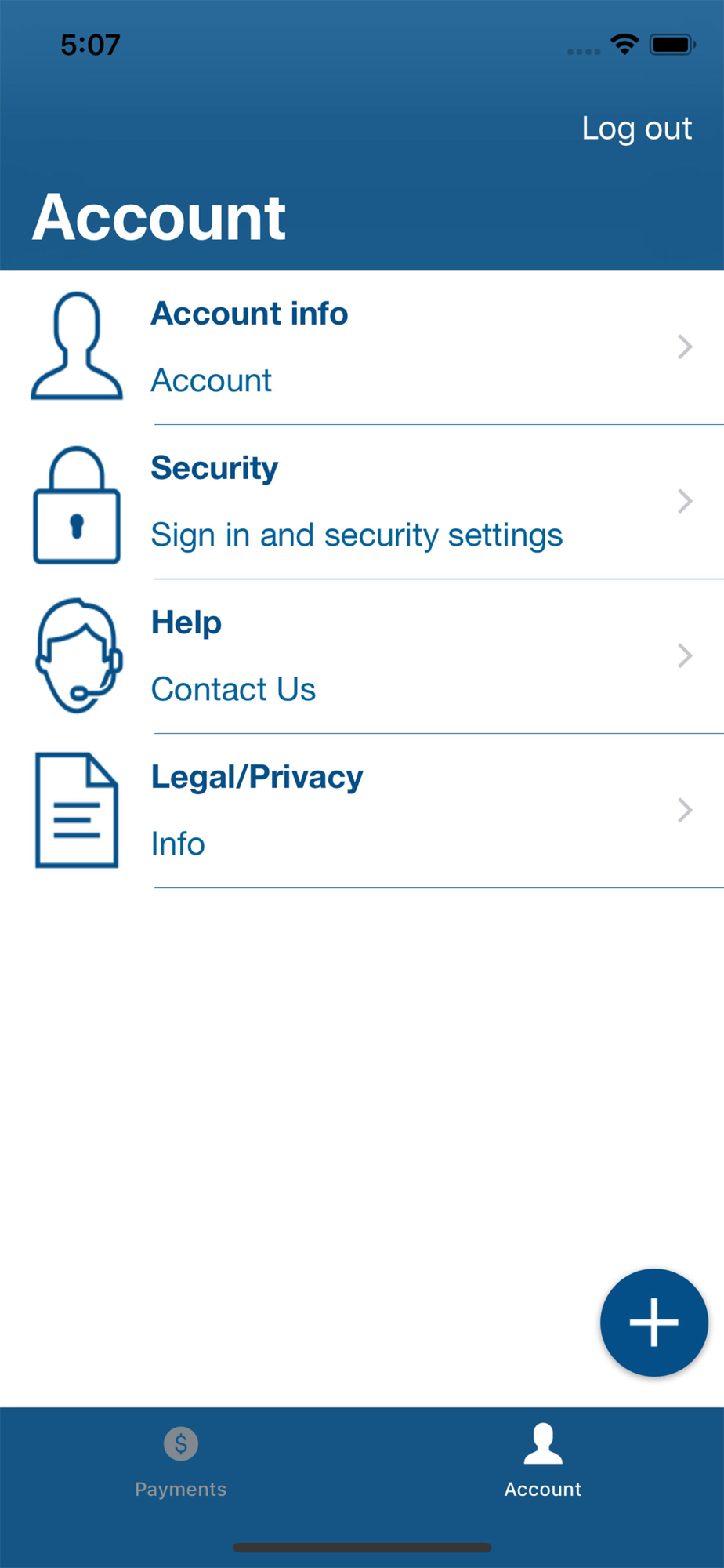Tap the padlock Security icon
The image size is (724, 1568).
77,505
